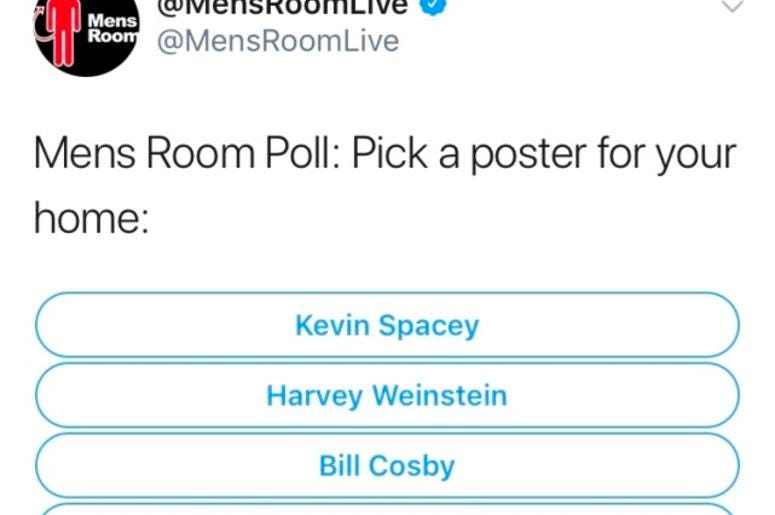The image size is (775, 515).
Task: Click the word home: in the tweet
Action: pos(91,218)
